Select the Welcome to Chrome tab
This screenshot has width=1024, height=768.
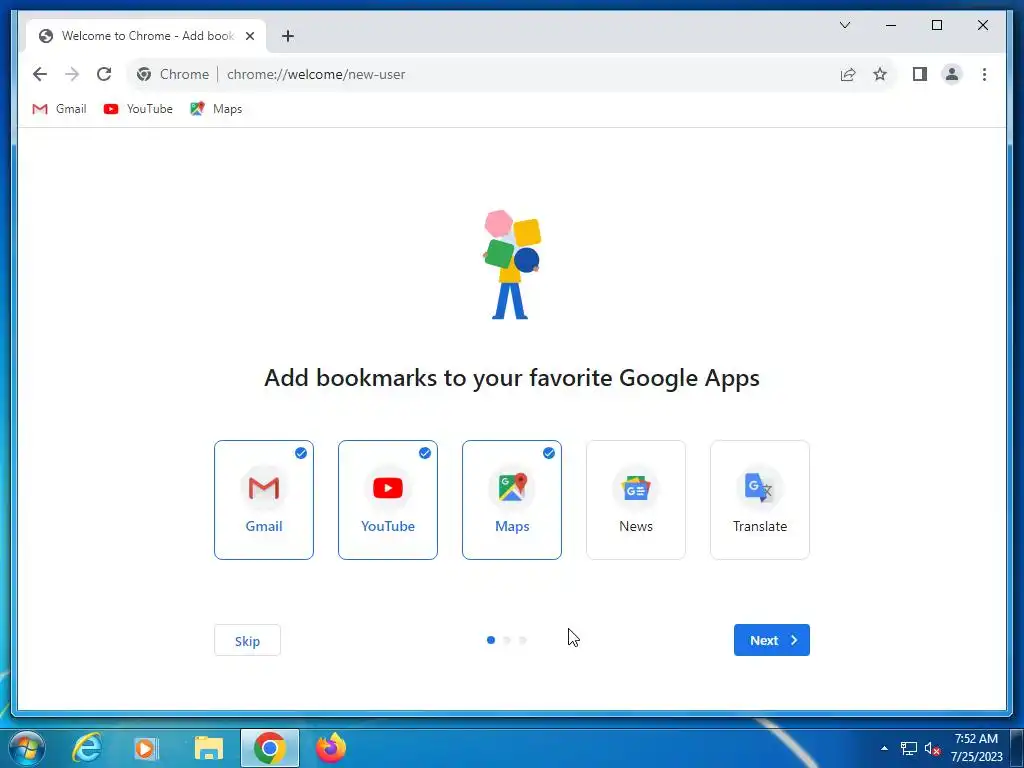[147, 36]
